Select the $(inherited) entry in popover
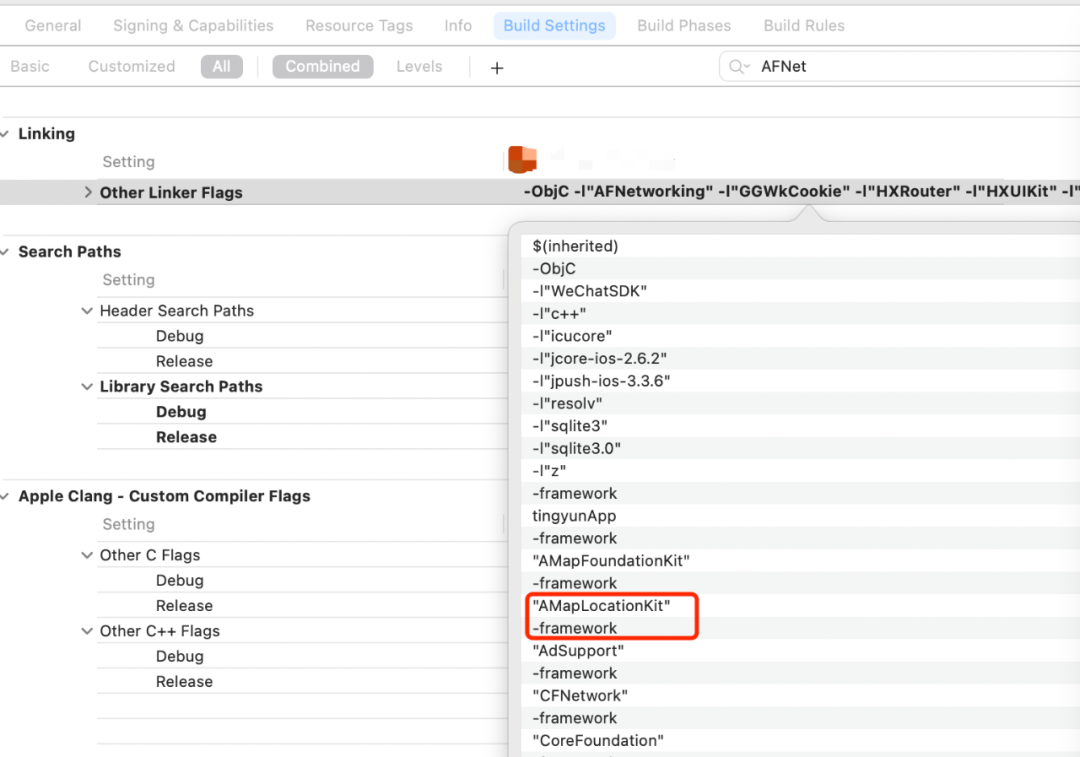Viewport: 1080px width, 757px height. pos(800,246)
